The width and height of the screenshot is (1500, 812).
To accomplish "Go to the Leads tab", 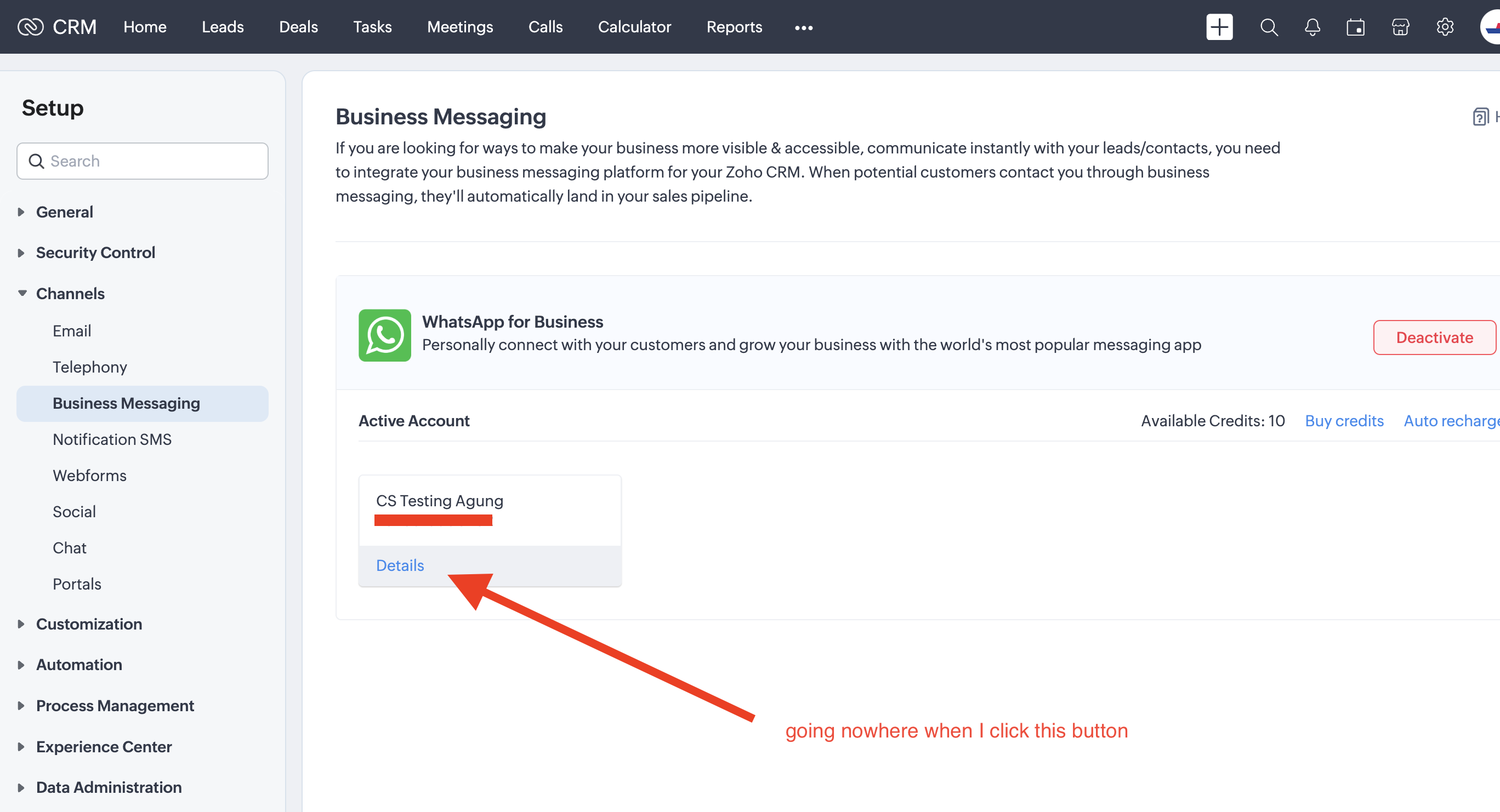I will [x=223, y=27].
